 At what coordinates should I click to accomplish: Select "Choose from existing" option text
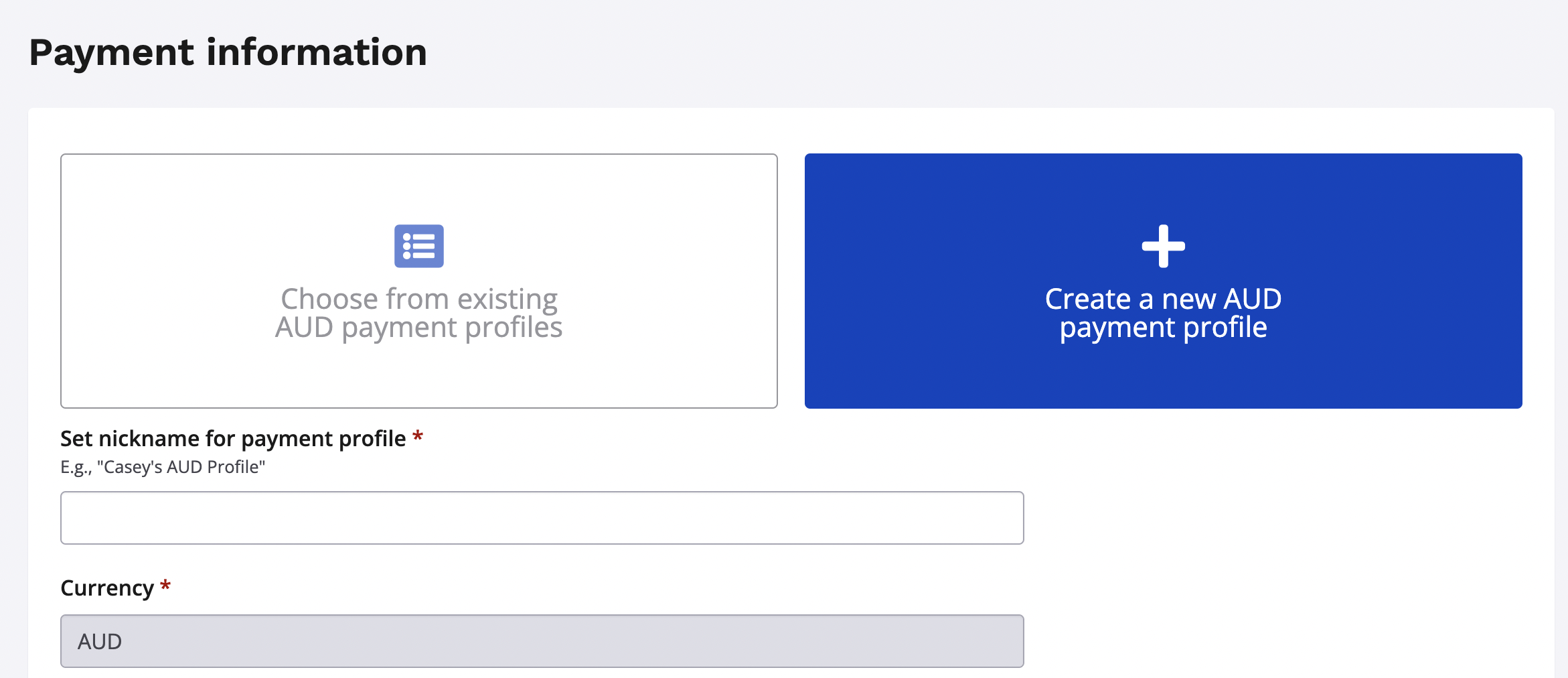(418, 299)
